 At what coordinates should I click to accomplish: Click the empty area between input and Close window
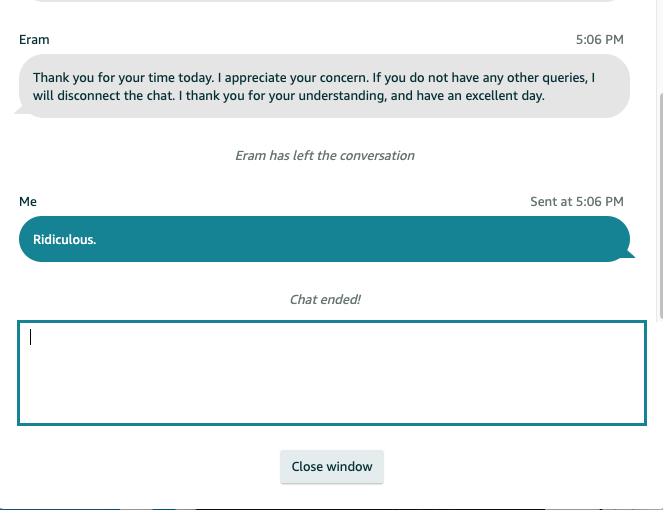(x=332, y=438)
